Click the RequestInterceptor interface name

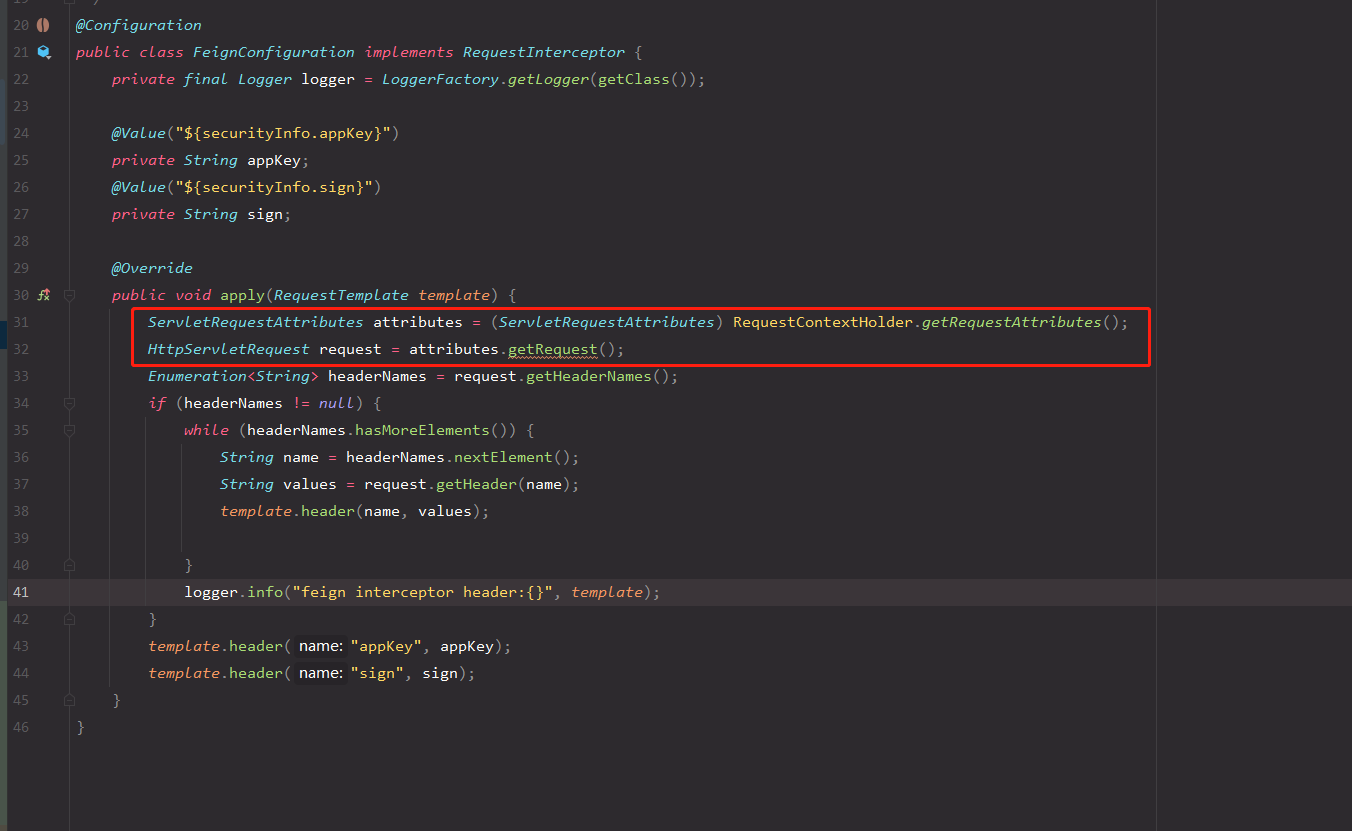[544, 52]
